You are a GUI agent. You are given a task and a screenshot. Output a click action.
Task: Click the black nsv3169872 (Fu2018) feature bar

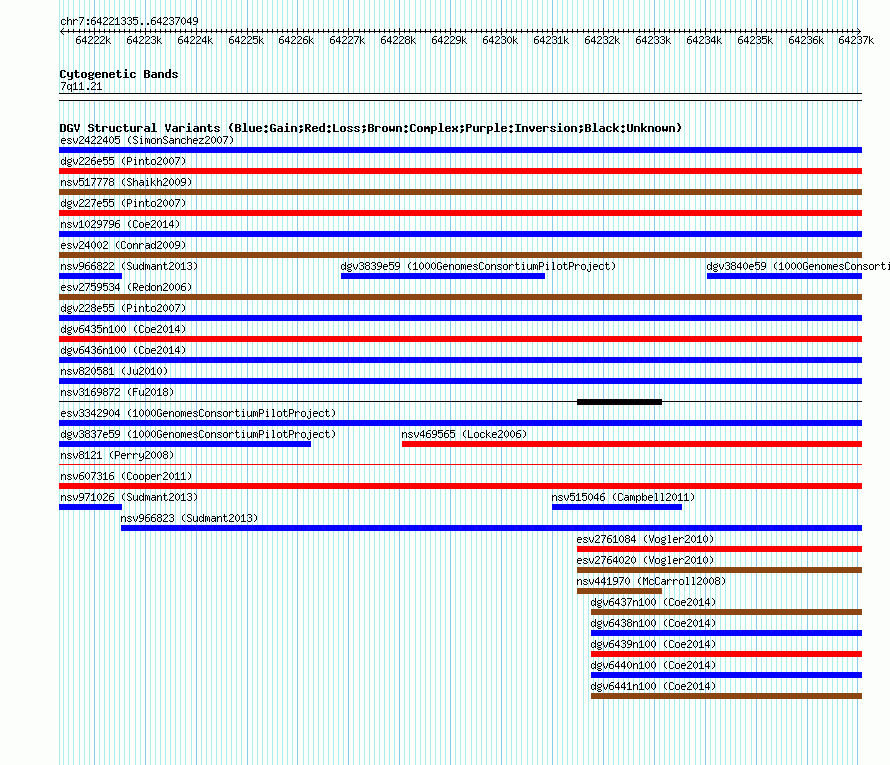click(619, 402)
